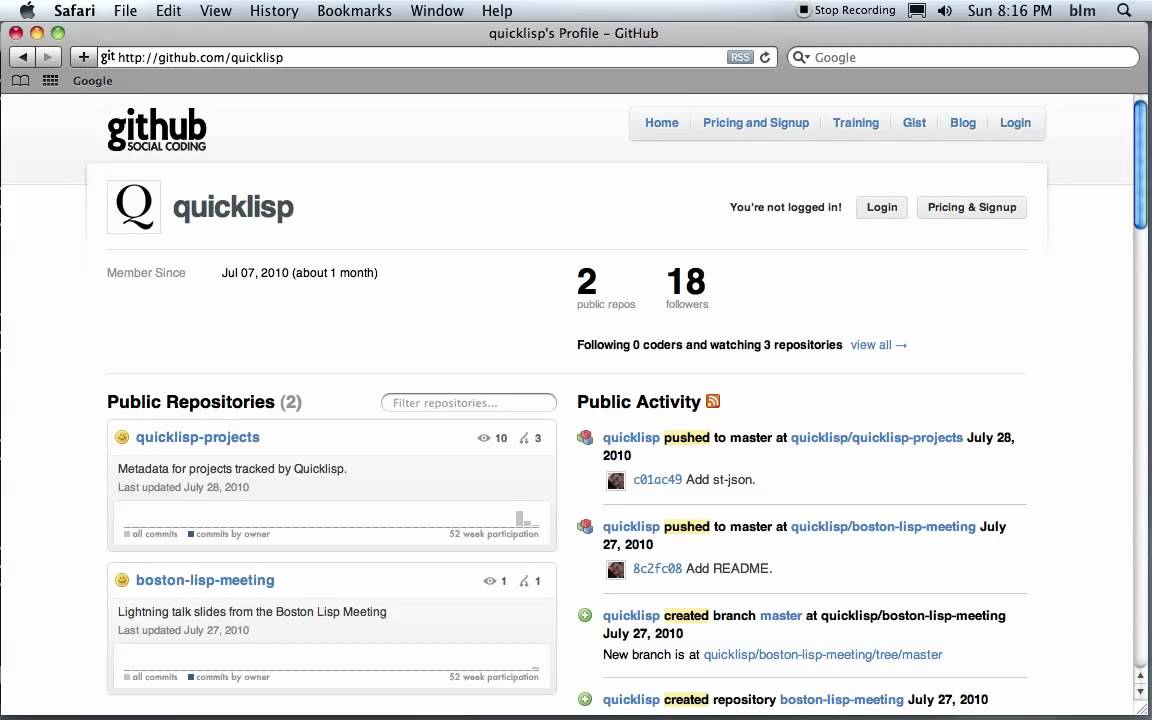The height and width of the screenshot is (720, 1152).
Task: Open the Safari menu
Action: coord(74,10)
